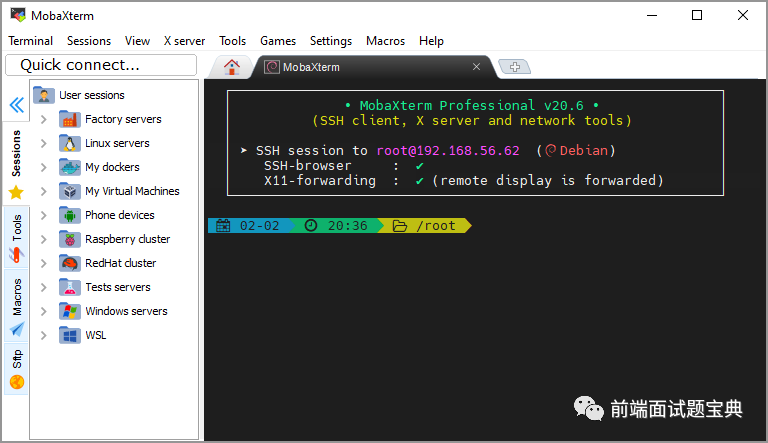Maximize the MobaXterm window
The image size is (768, 443).
[696, 15]
